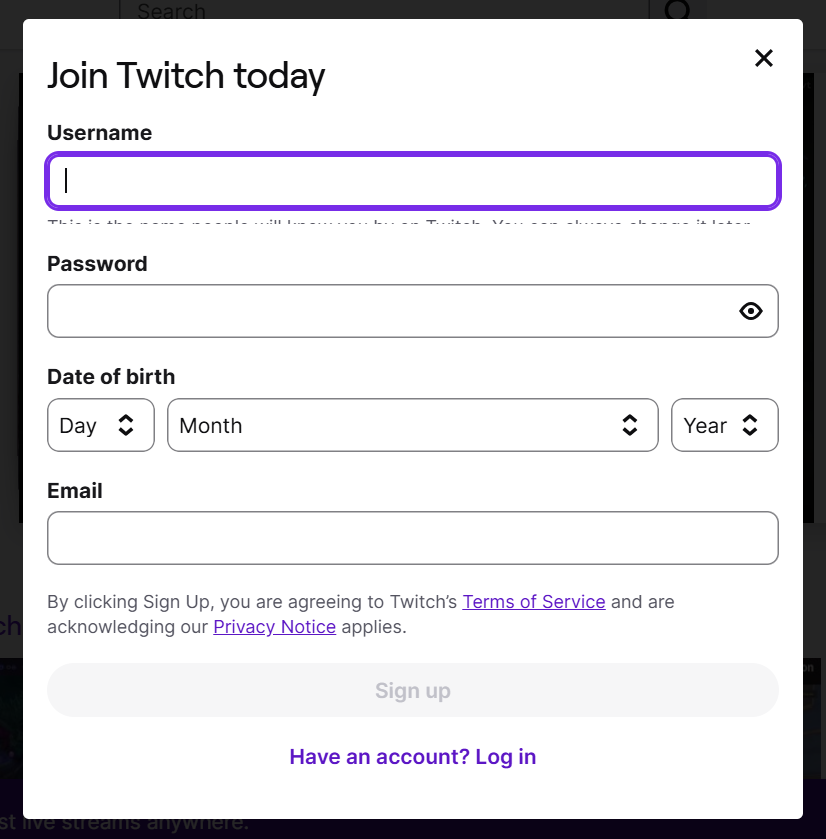The width and height of the screenshot is (826, 839).
Task: Click the up-down arrows beside Year
Action: tap(750, 425)
